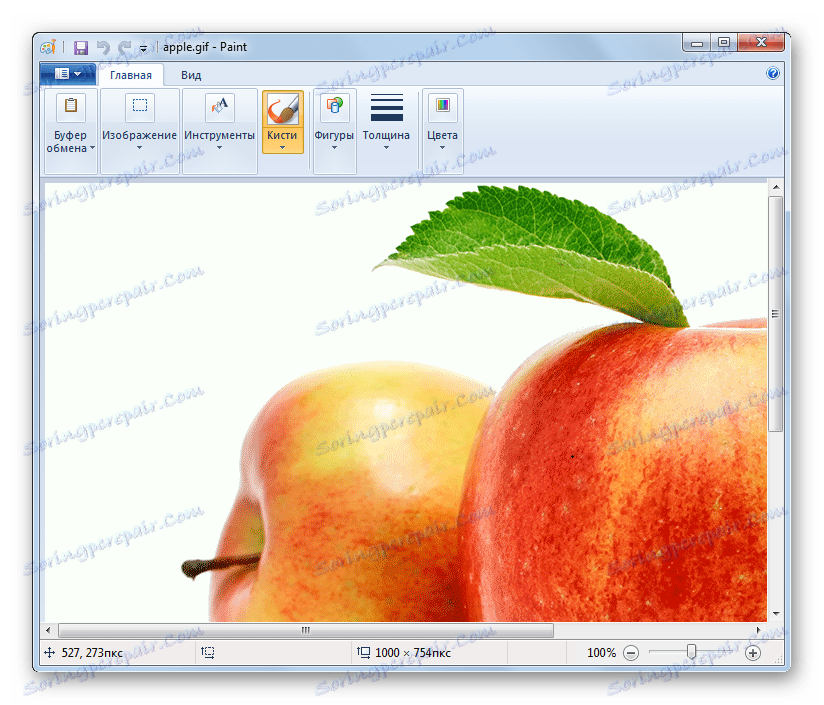Click the Буфер обмена clipboard icon
Screen dimensions: 824x705
pyautogui.click(x=71, y=106)
